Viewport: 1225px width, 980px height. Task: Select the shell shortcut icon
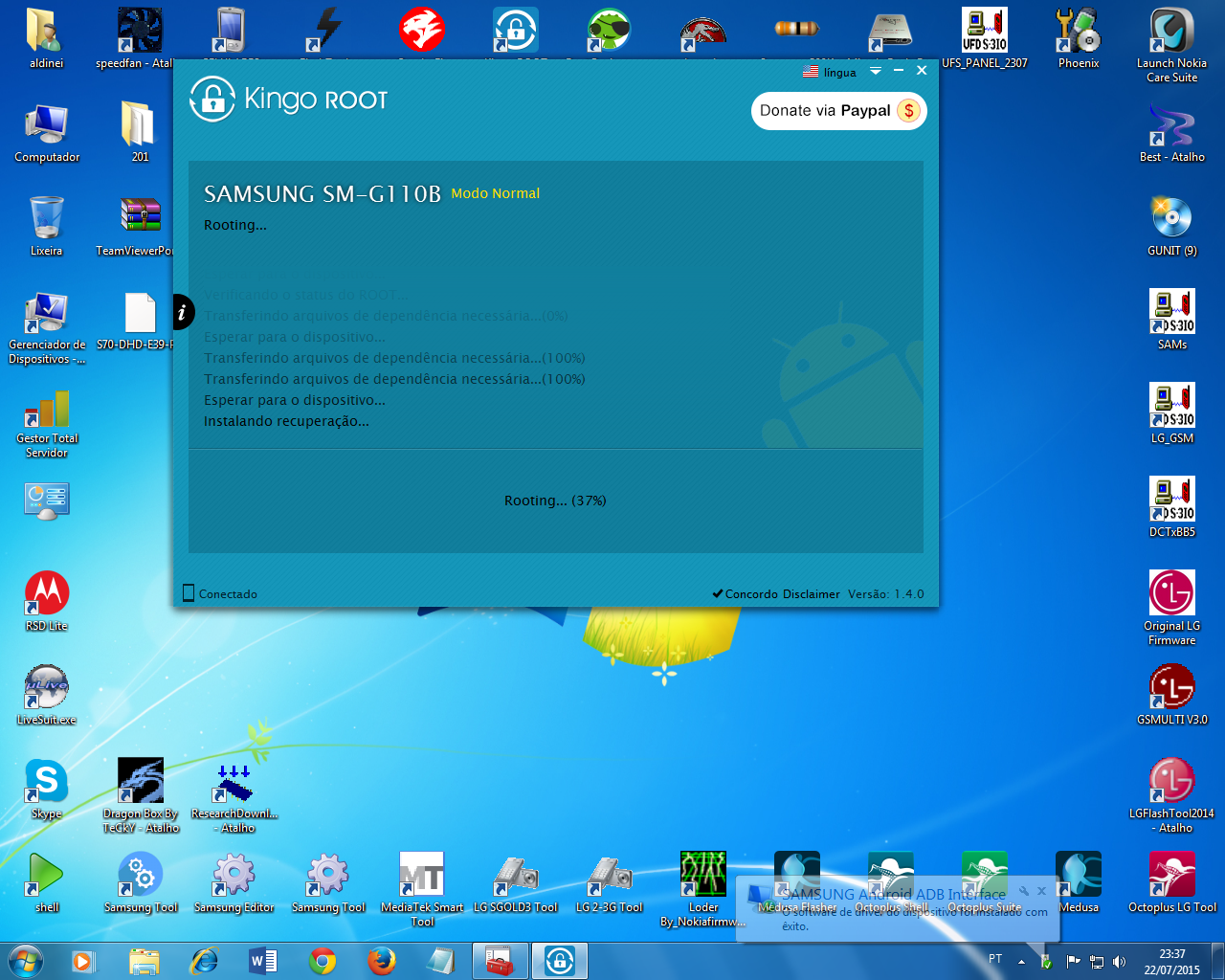(47, 882)
